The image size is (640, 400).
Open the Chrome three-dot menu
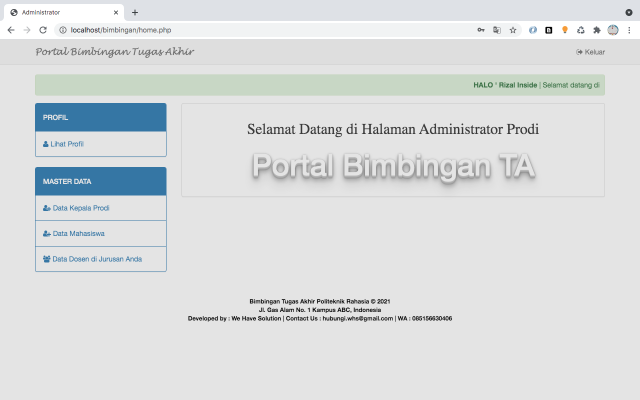tap(629, 30)
